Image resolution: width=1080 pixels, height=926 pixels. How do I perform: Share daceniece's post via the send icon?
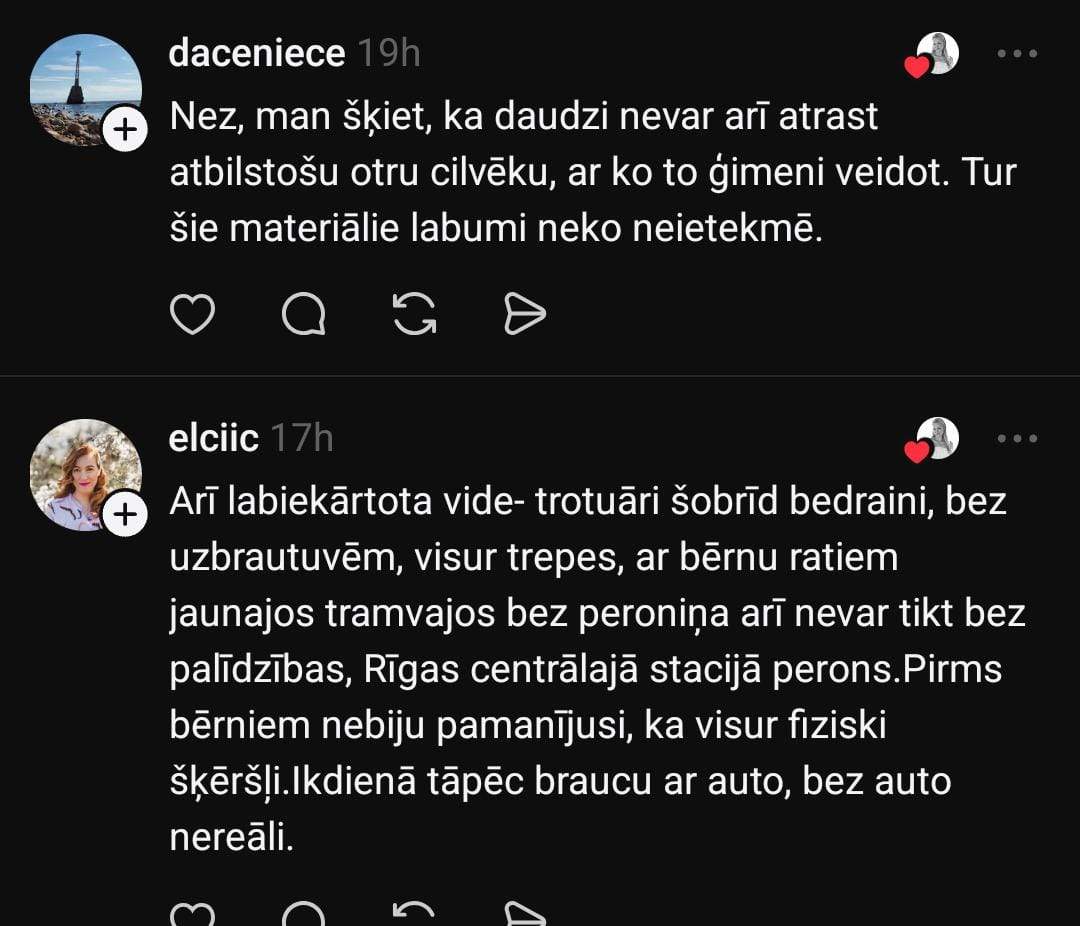[x=524, y=315]
